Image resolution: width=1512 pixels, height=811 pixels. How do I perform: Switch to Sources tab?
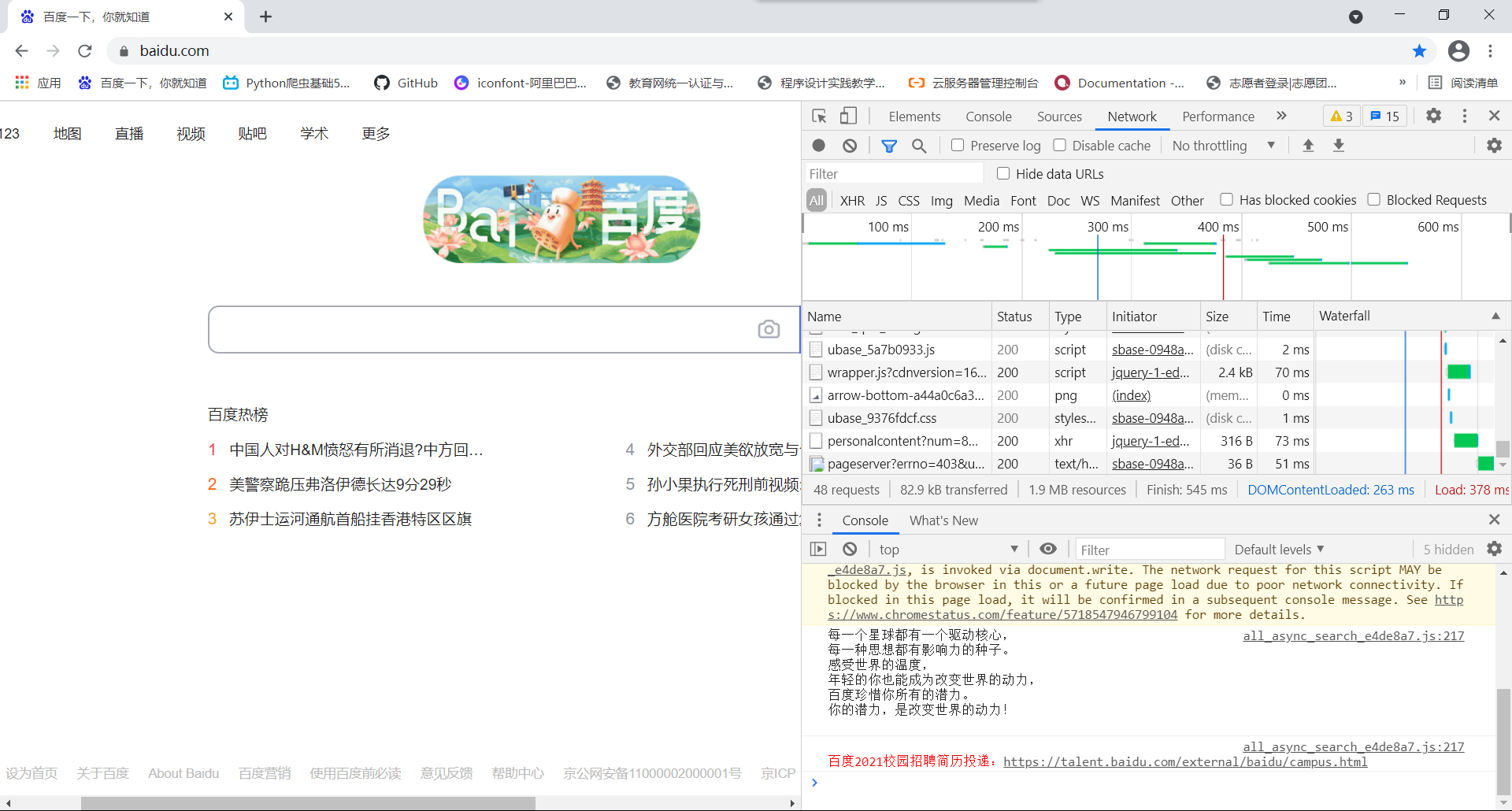[1059, 117]
